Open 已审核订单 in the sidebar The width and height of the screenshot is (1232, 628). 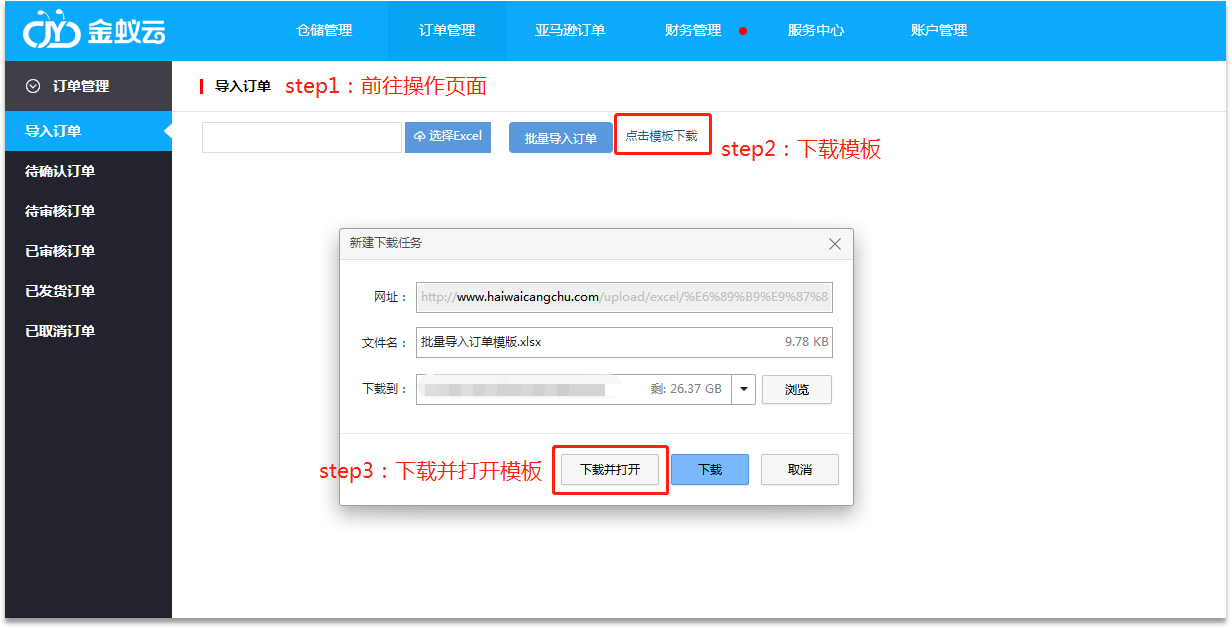60,251
